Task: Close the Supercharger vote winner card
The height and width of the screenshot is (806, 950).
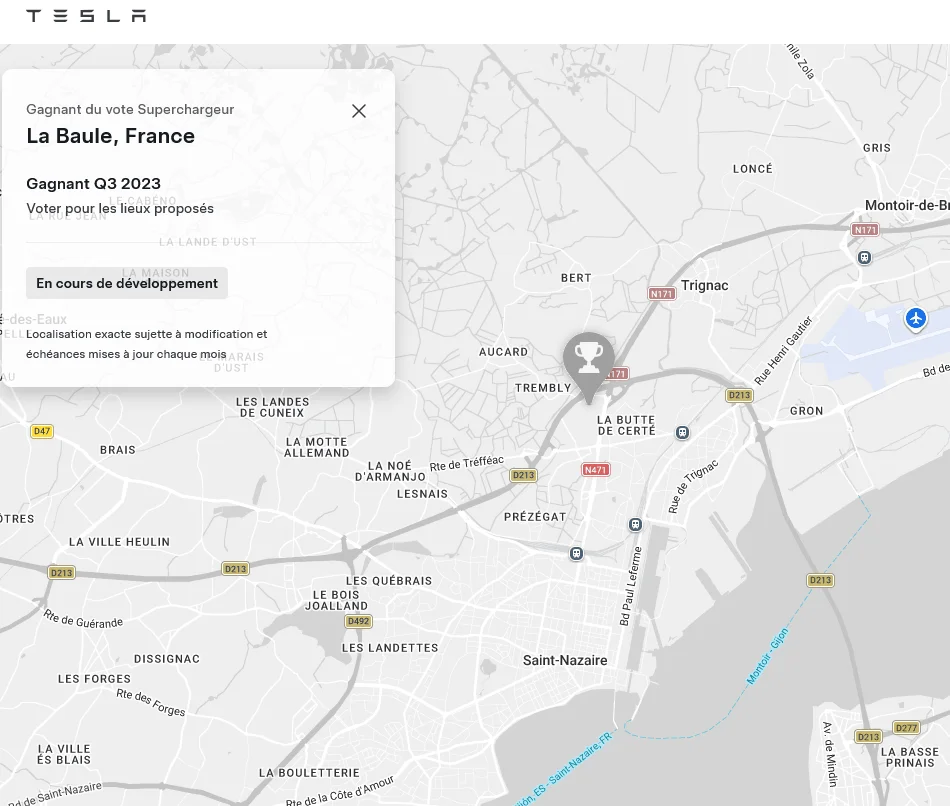Action: pyautogui.click(x=359, y=111)
